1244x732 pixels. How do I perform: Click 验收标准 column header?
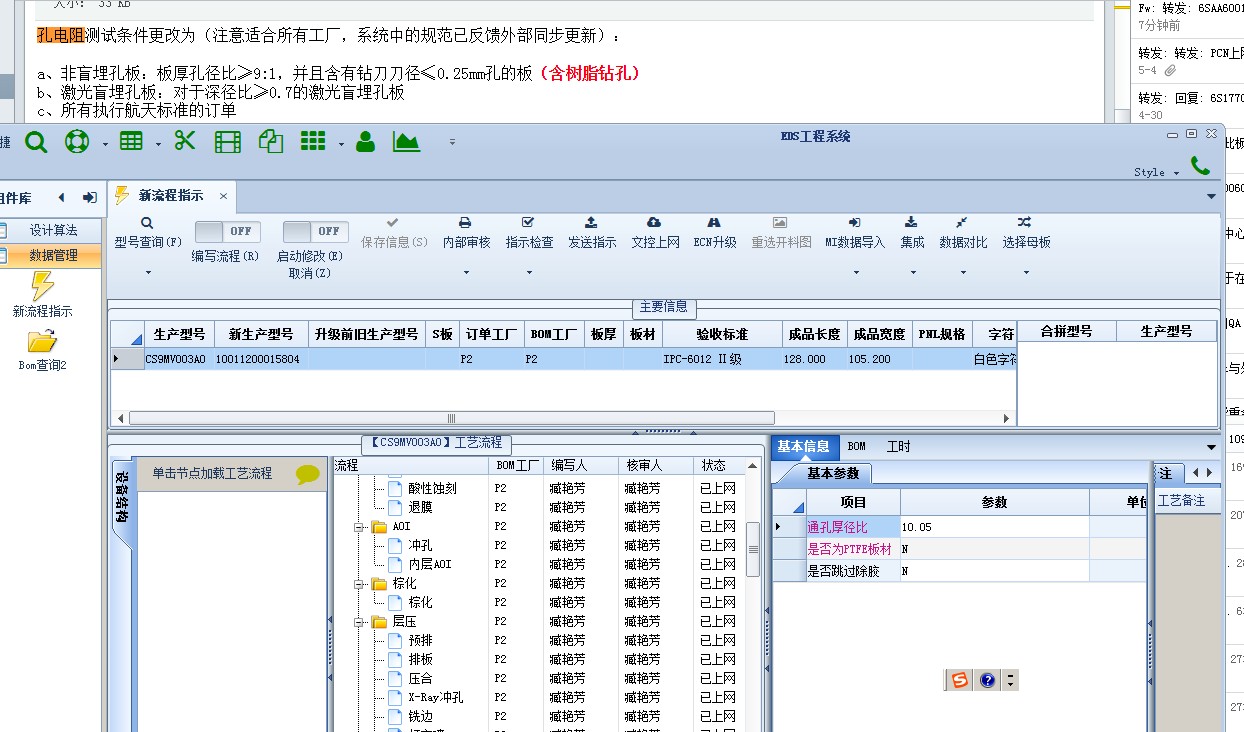722,333
